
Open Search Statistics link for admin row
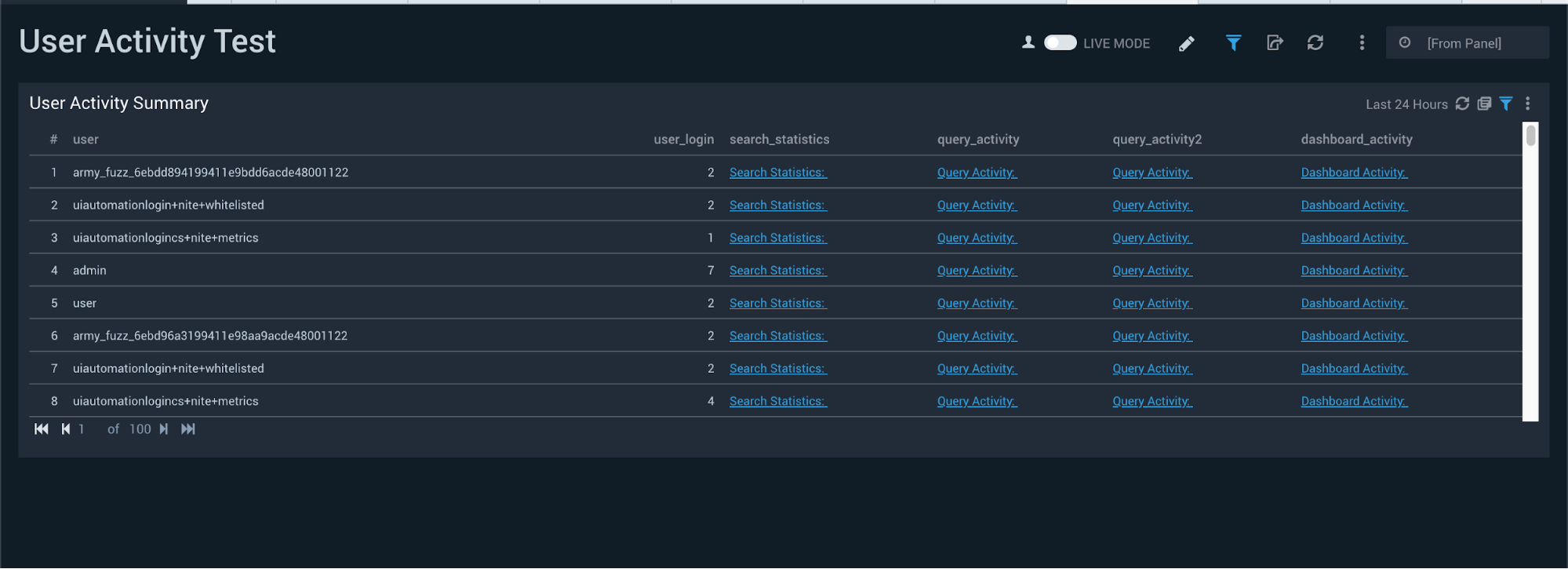[x=777, y=271]
